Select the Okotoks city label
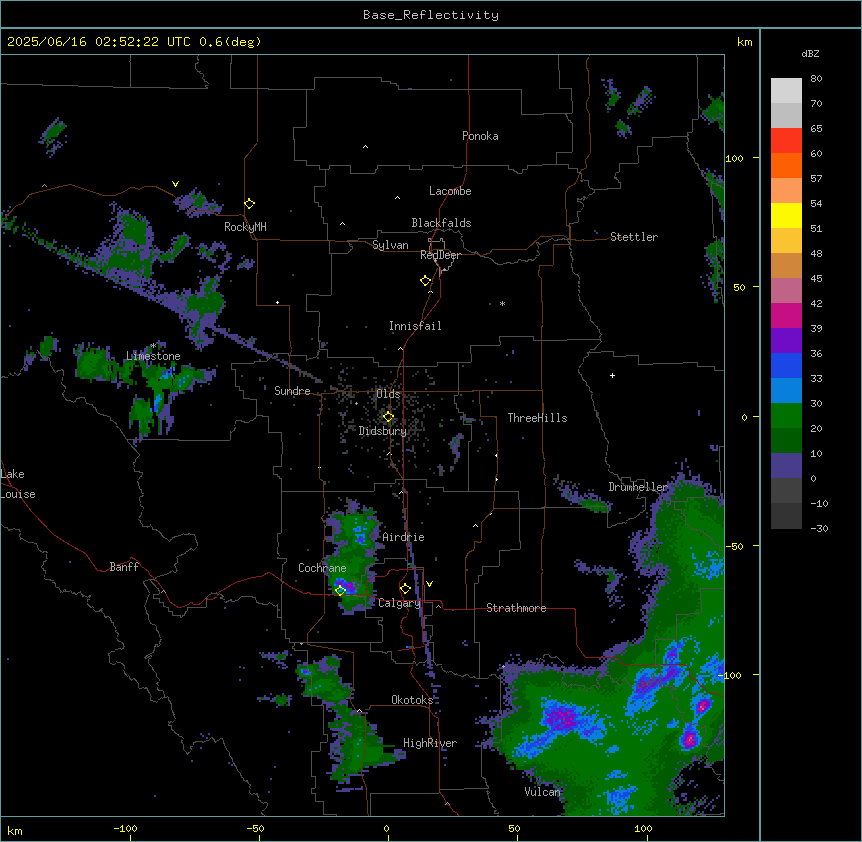862x842 pixels. pyautogui.click(x=412, y=700)
